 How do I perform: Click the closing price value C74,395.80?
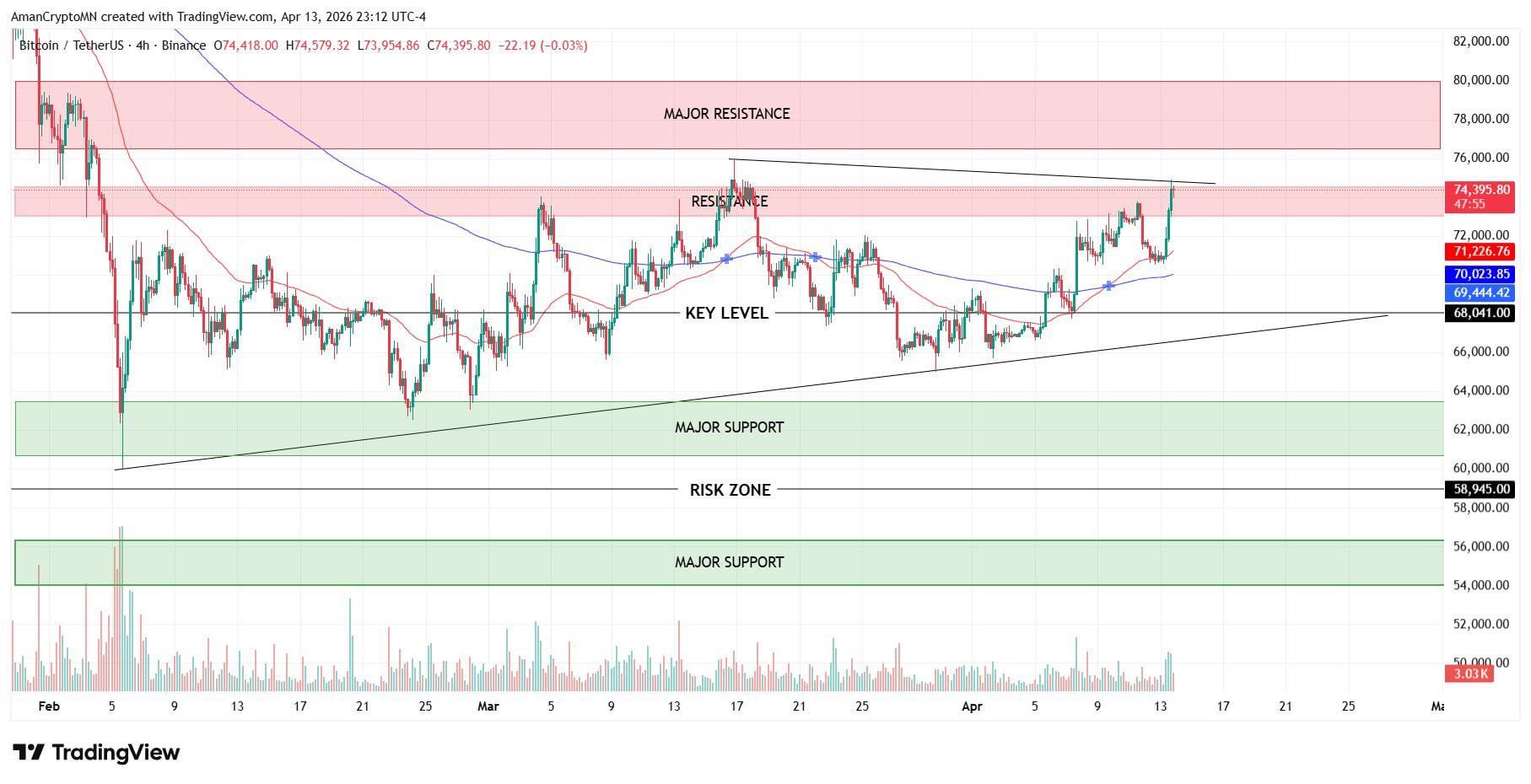[x=459, y=46]
